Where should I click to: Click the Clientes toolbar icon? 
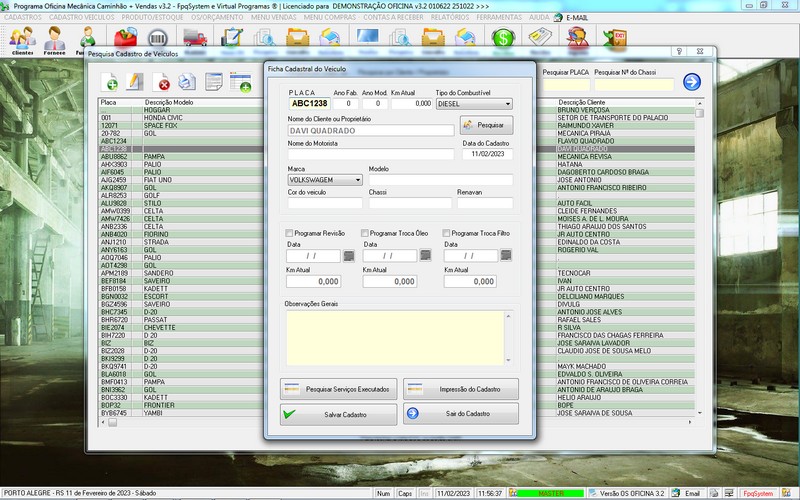[x=22, y=39]
